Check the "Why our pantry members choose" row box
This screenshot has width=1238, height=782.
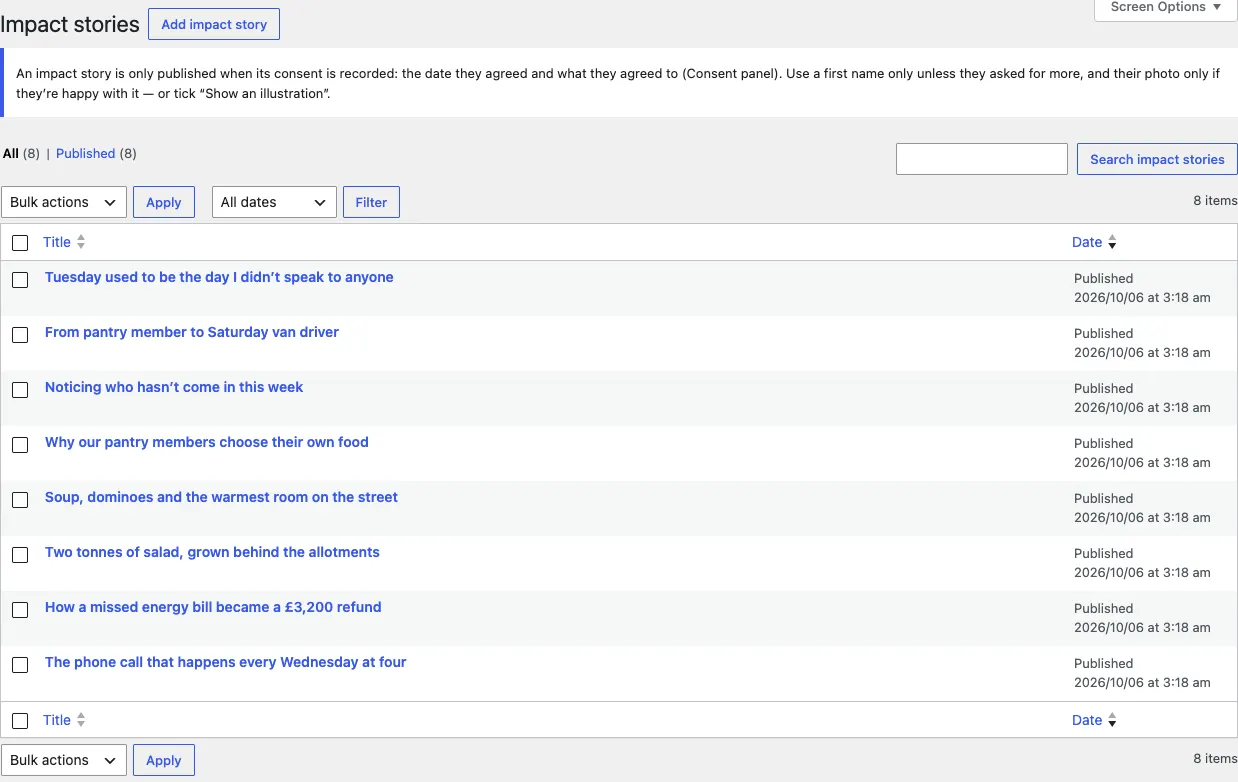click(x=20, y=445)
